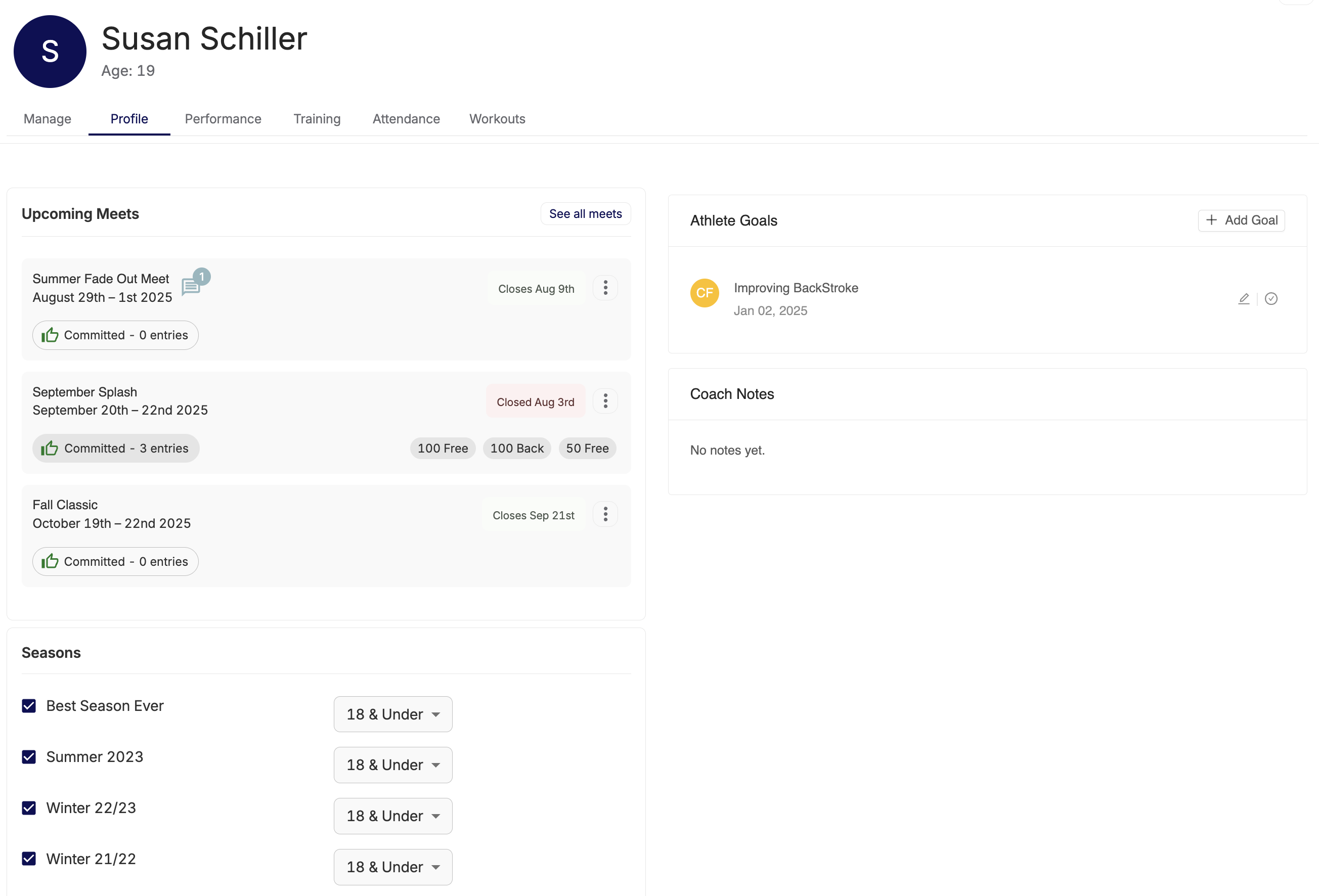Image resolution: width=1319 pixels, height=896 pixels.
Task: Click the Summer Fade Out Meet title
Action: pos(101,279)
